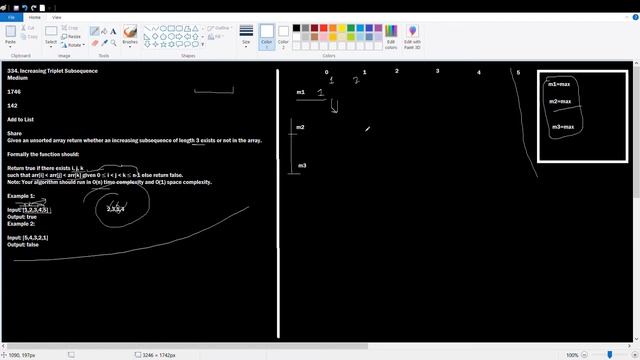Image resolution: width=640 pixels, height=360 pixels.
Task: Click Edit with Paint 3D
Action: tap(412, 37)
